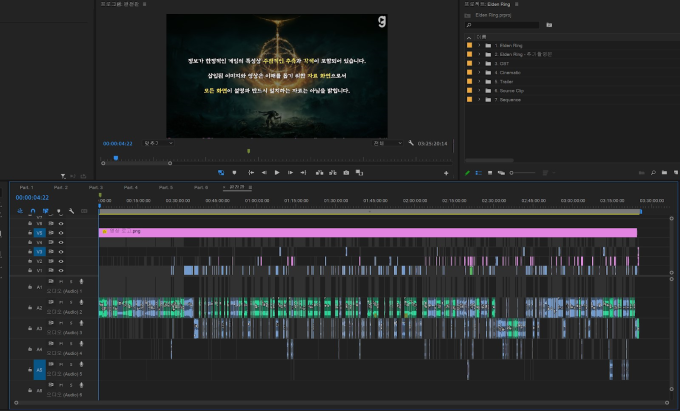Switch to the Part. 2 sequence tab
Screen dimensions: 680x411
point(61,187)
